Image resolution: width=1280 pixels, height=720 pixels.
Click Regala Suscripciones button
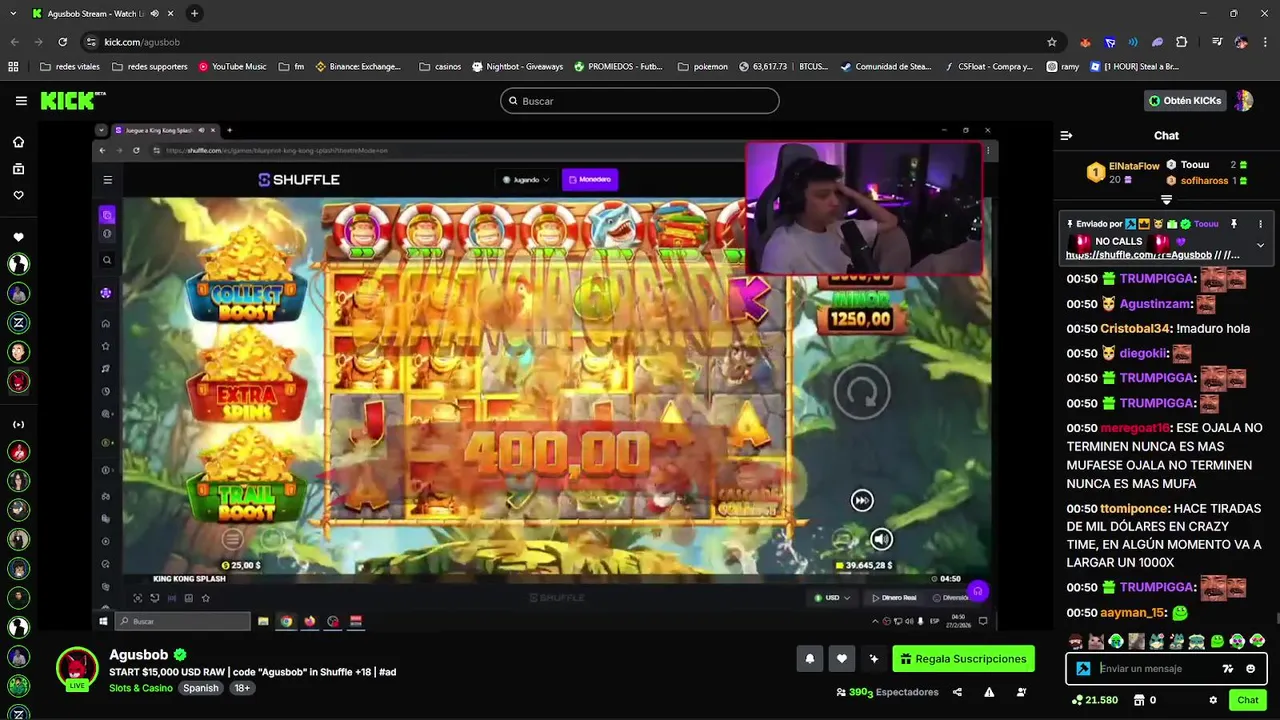pos(963,659)
